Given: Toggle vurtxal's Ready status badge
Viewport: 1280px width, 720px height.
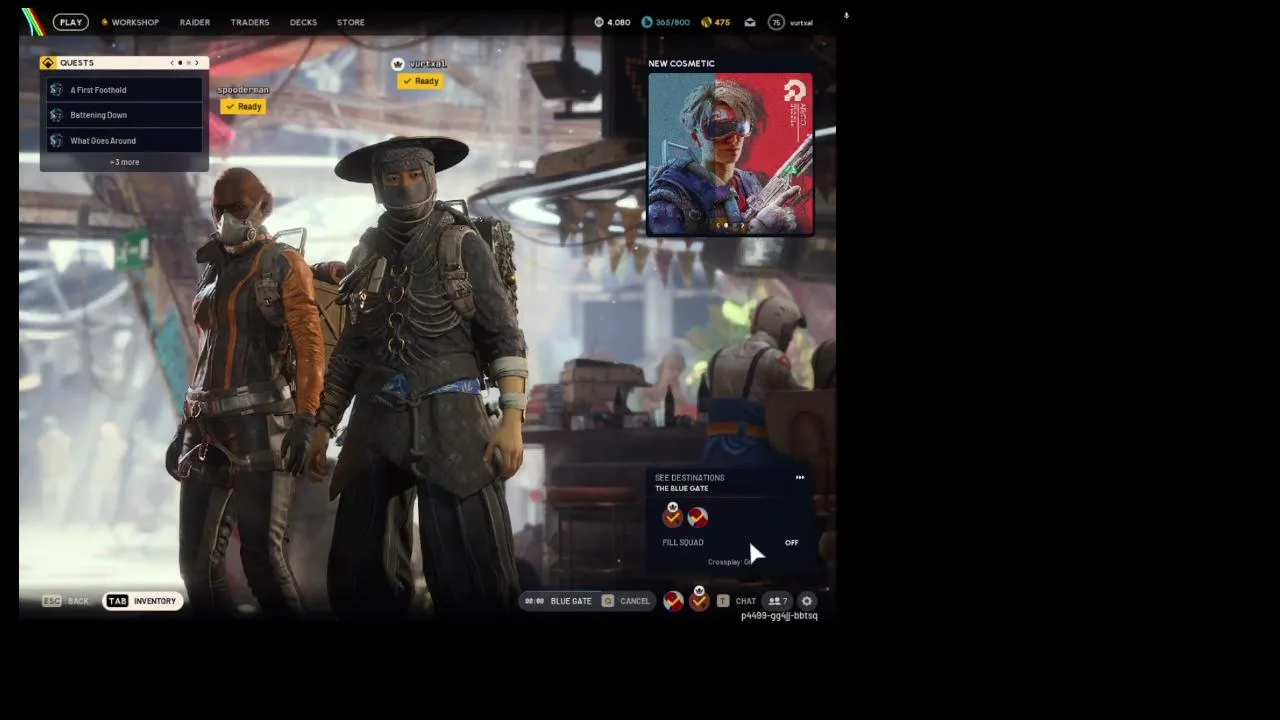Looking at the screenshot, I should (420, 81).
